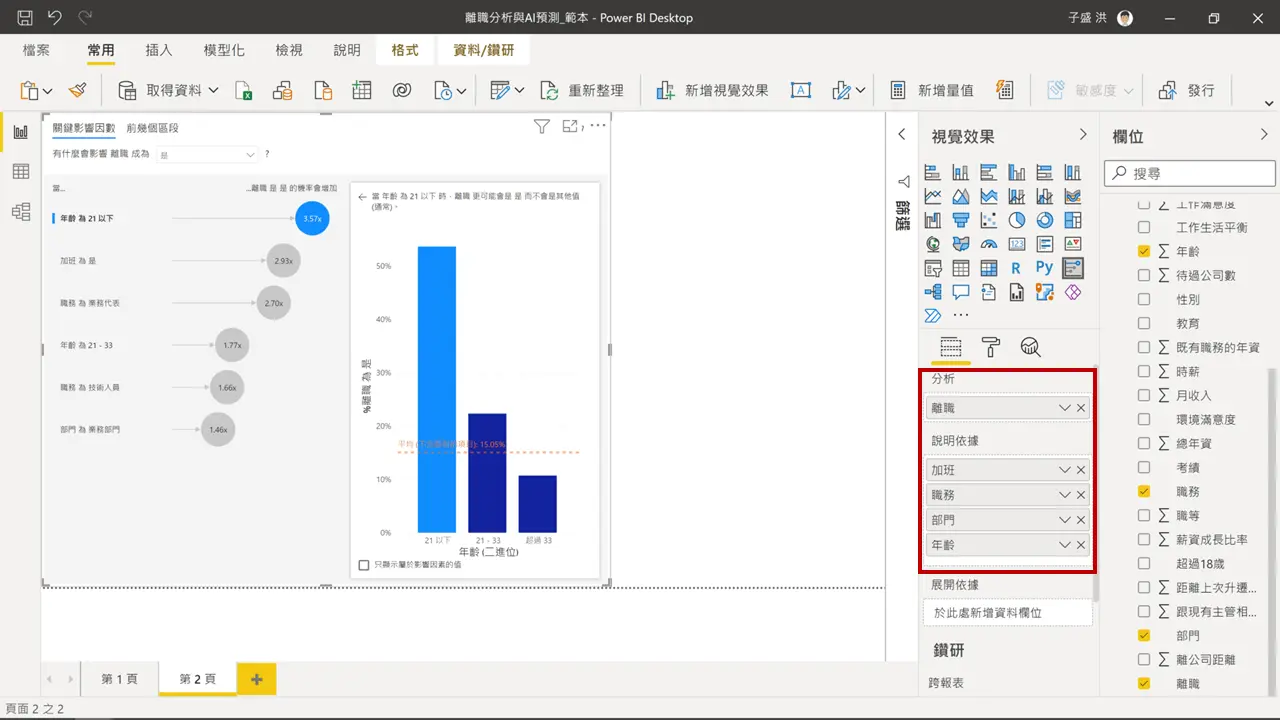Collapse the 視覺效果 pane with the chevron

1082,134
